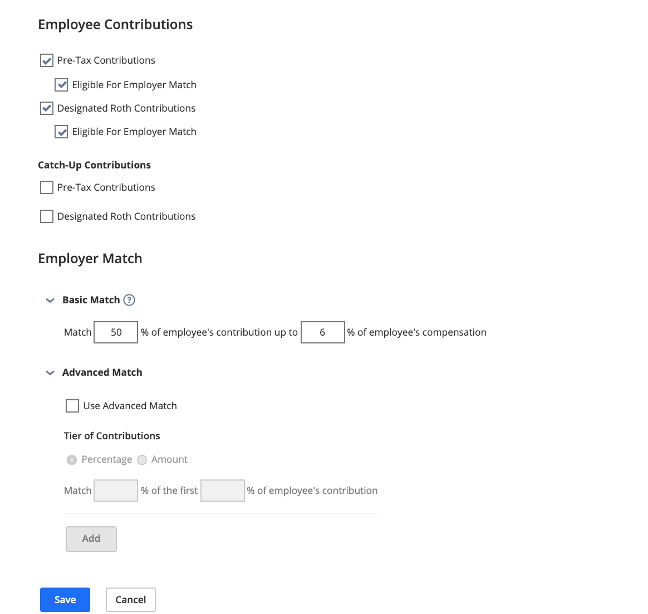The image size is (648, 614).
Task: Uncheck employee Designated Roth Contributions checkbox
Action: 46,108
